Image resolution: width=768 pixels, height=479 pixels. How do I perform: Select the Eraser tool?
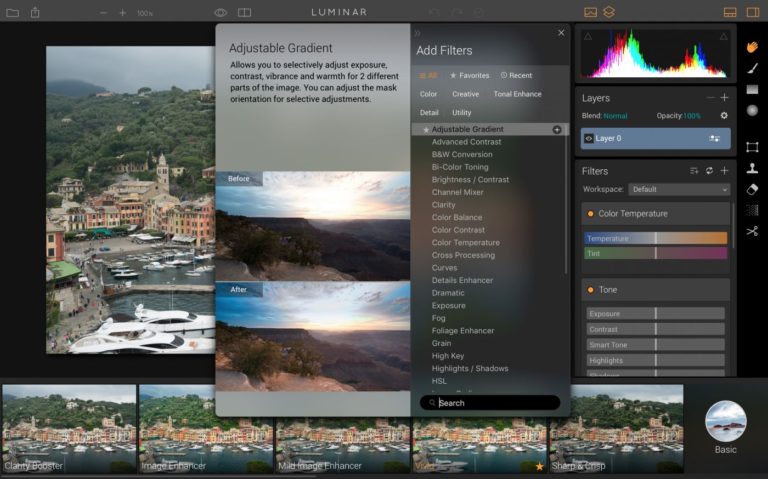click(752, 189)
